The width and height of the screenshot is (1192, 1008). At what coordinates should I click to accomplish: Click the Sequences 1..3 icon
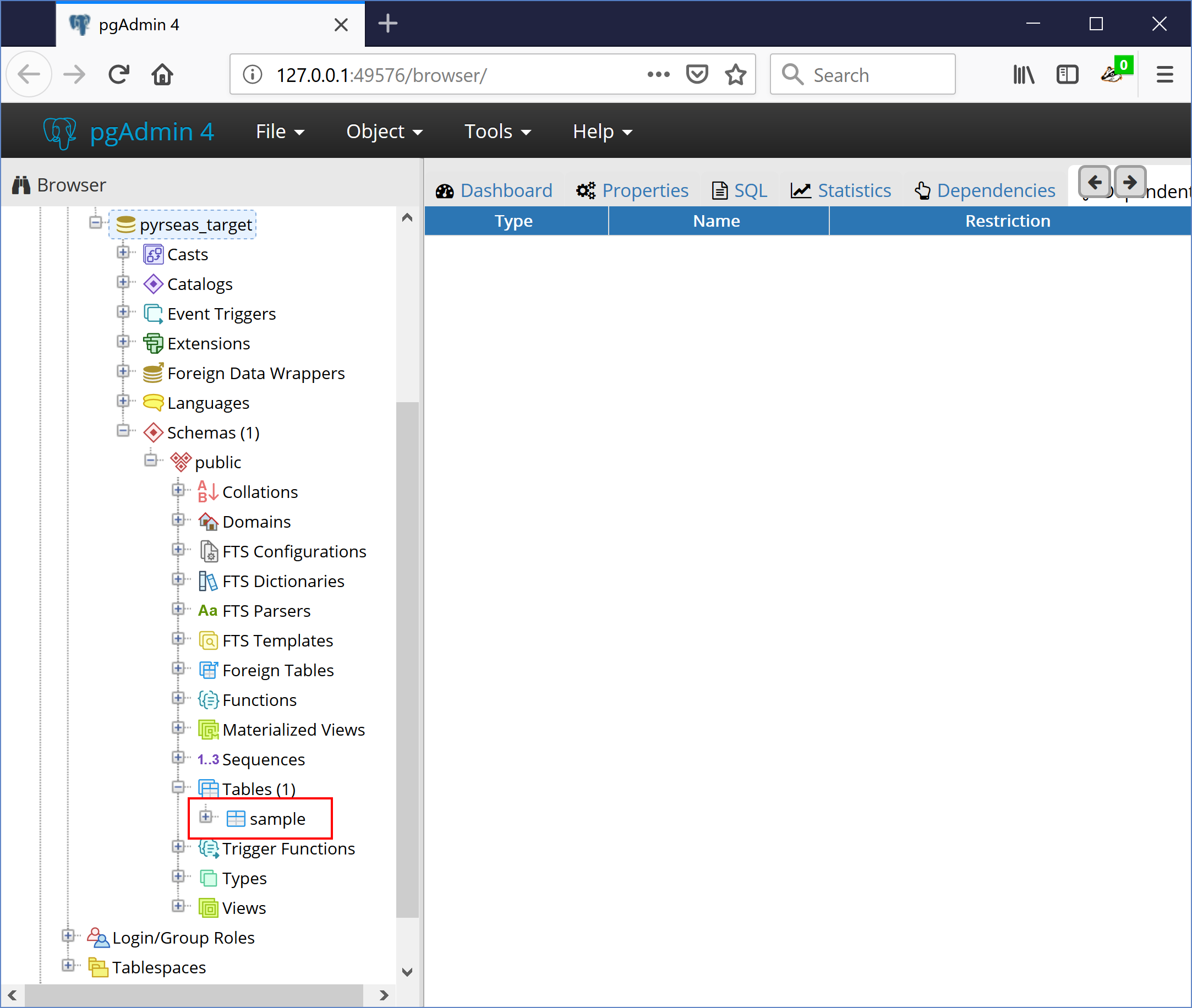tap(208, 759)
